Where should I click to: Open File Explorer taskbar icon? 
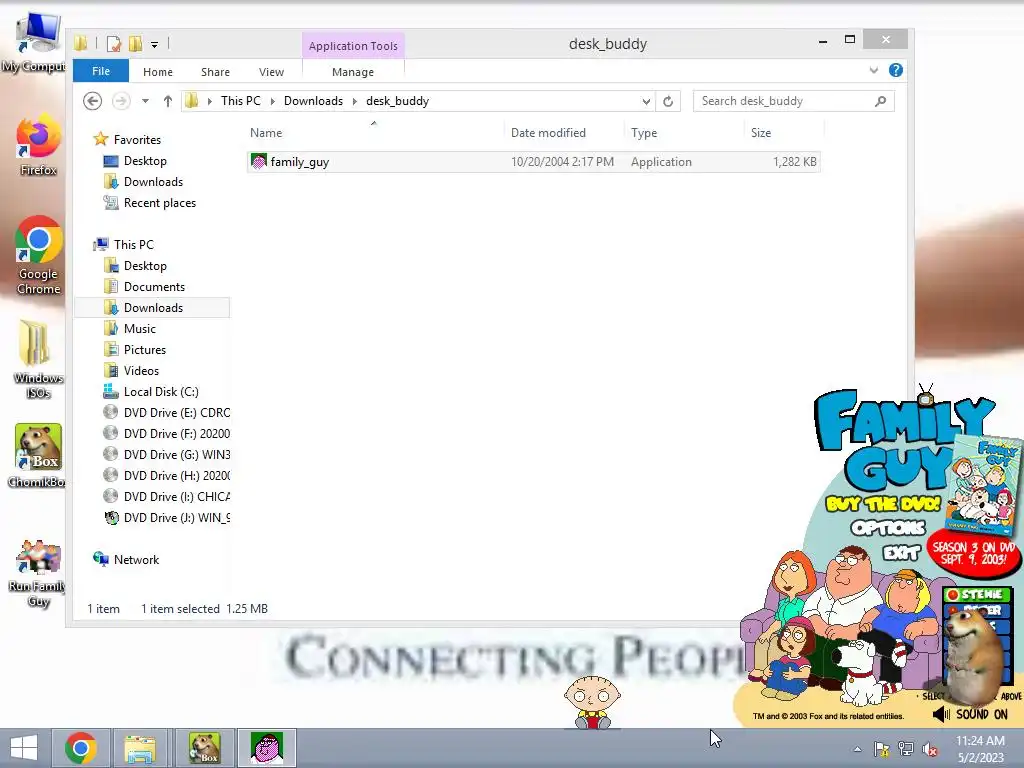[140, 748]
